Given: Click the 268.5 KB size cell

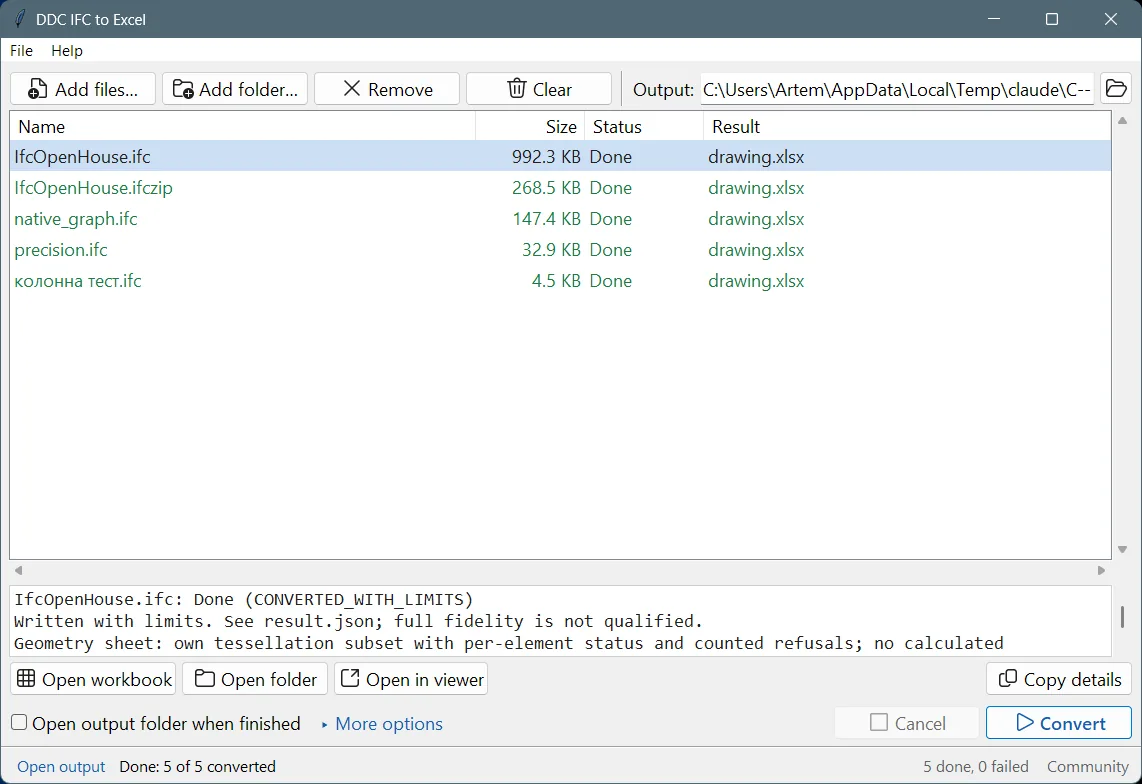Looking at the screenshot, I should pyautogui.click(x=546, y=188).
